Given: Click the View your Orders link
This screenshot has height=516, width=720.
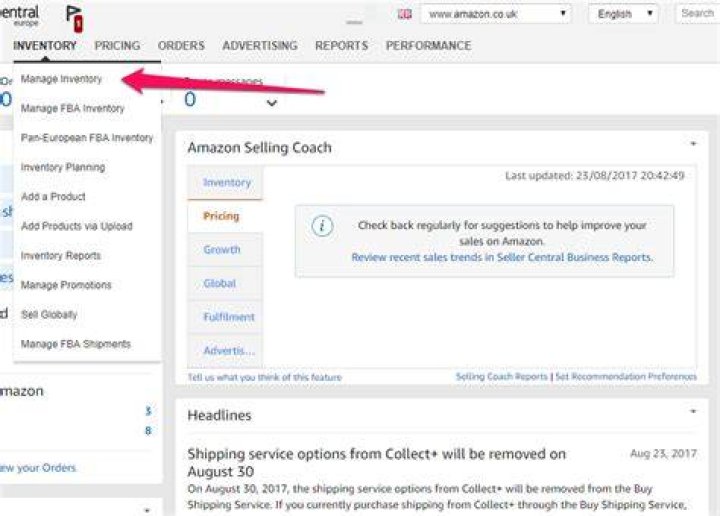Looking at the screenshot, I should pyautogui.click(x=38, y=468).
